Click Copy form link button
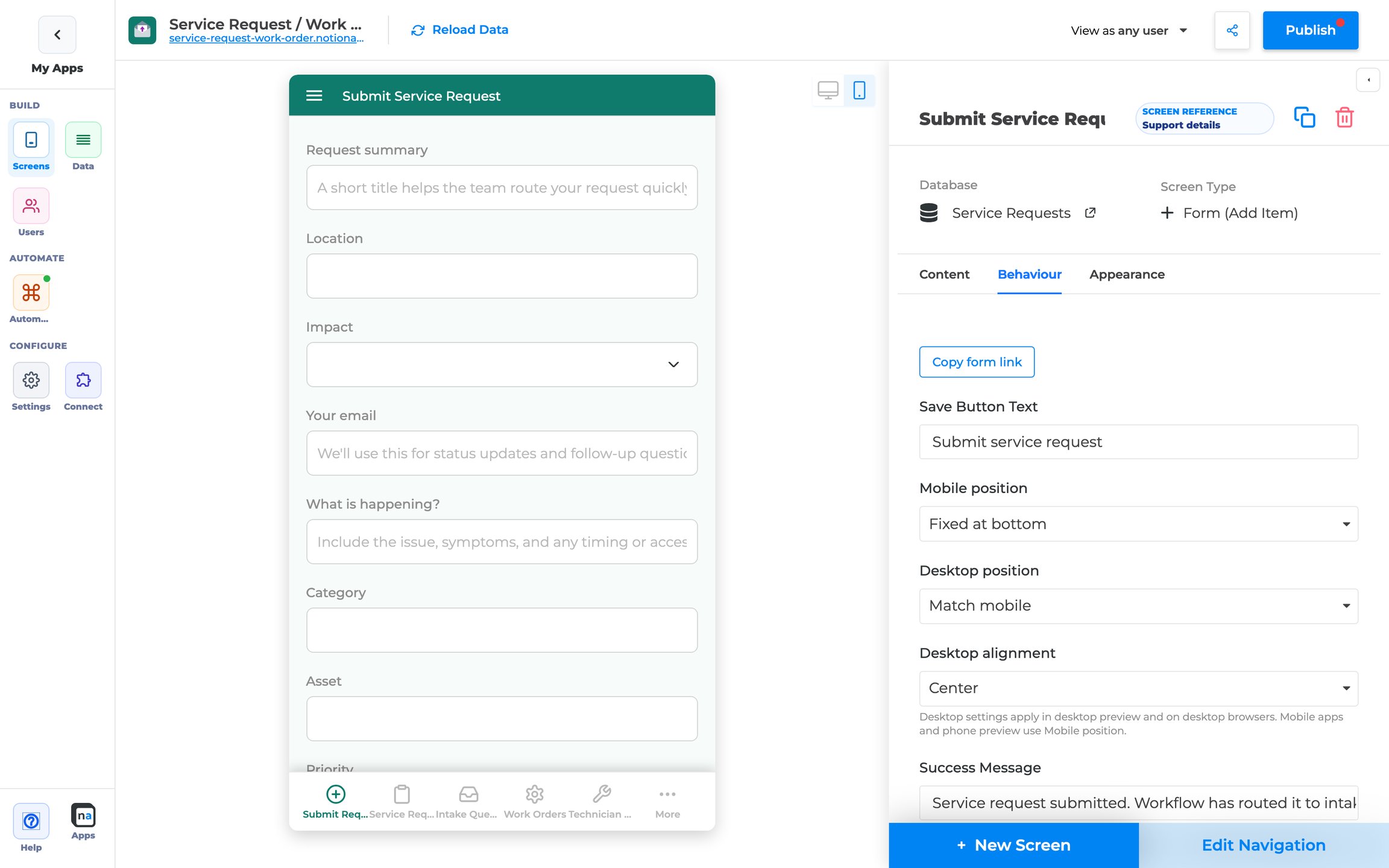 [977, 362]
